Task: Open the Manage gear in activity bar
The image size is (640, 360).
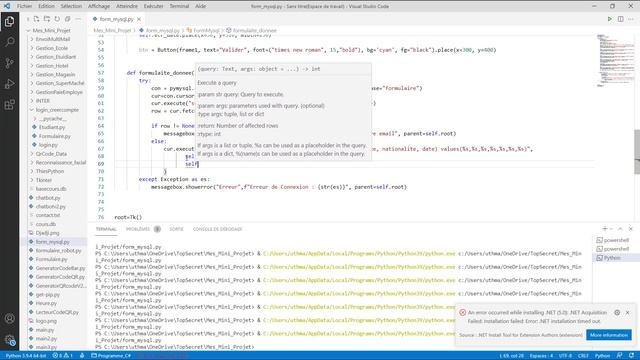Action: [x=9, y=340]
